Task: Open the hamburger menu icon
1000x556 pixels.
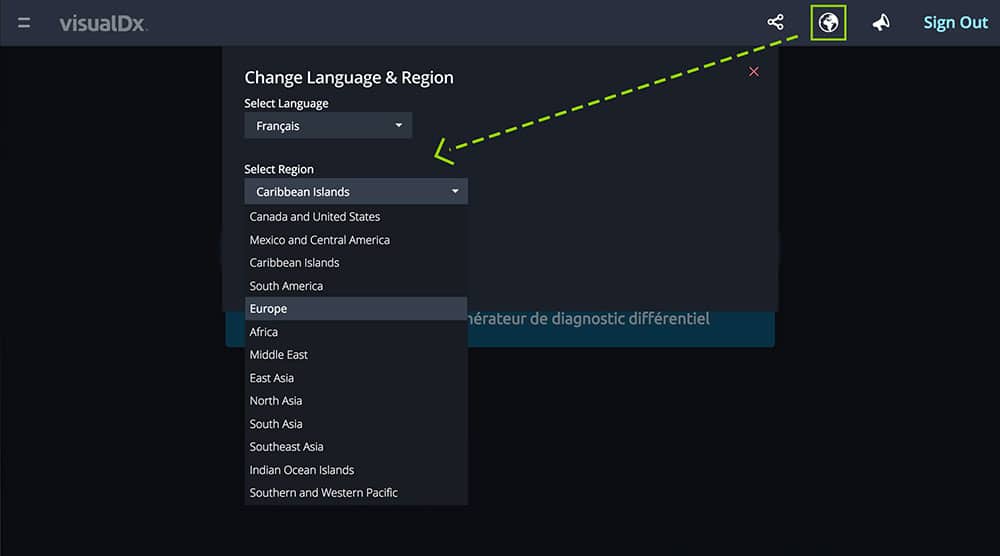Action: [x=24, y=23]
